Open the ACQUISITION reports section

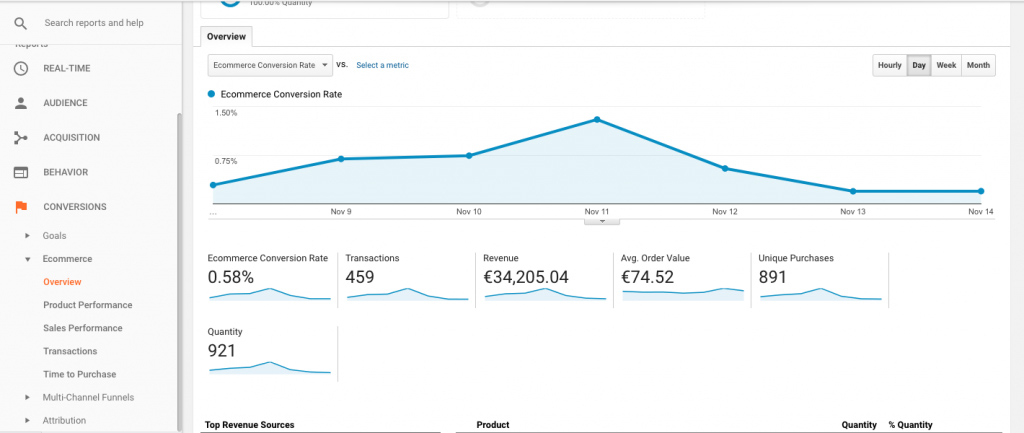(72, 138)
